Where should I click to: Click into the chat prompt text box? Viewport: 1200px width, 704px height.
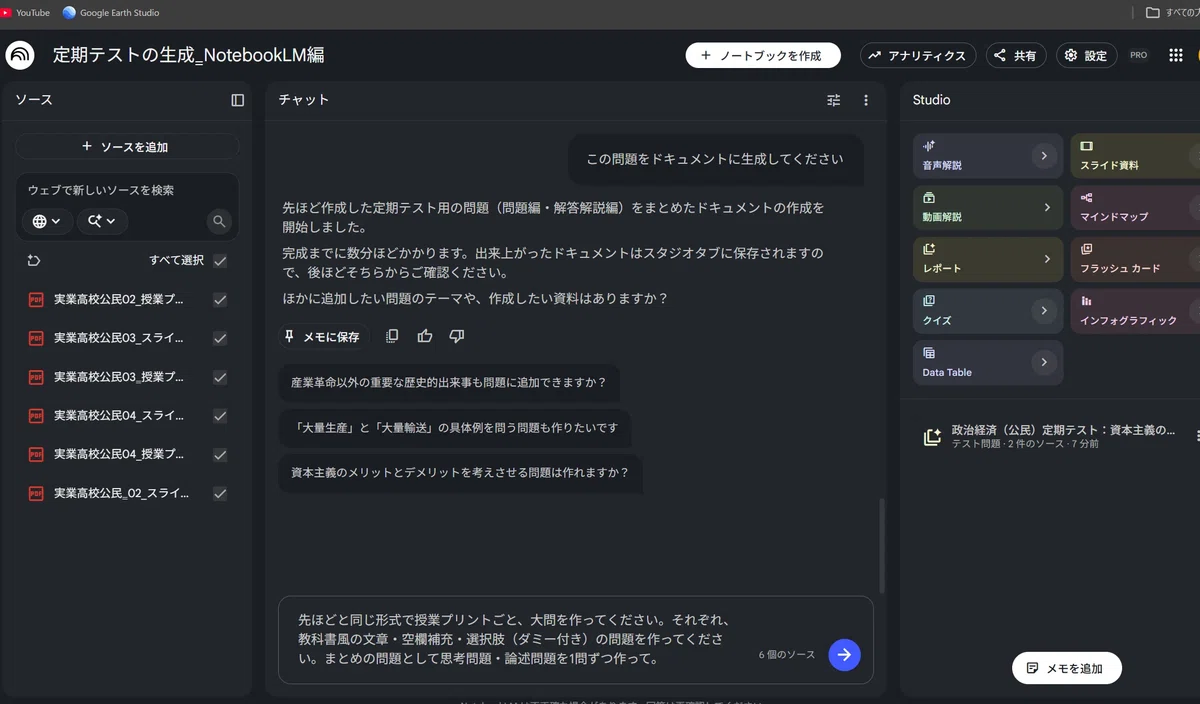[515, 640]
